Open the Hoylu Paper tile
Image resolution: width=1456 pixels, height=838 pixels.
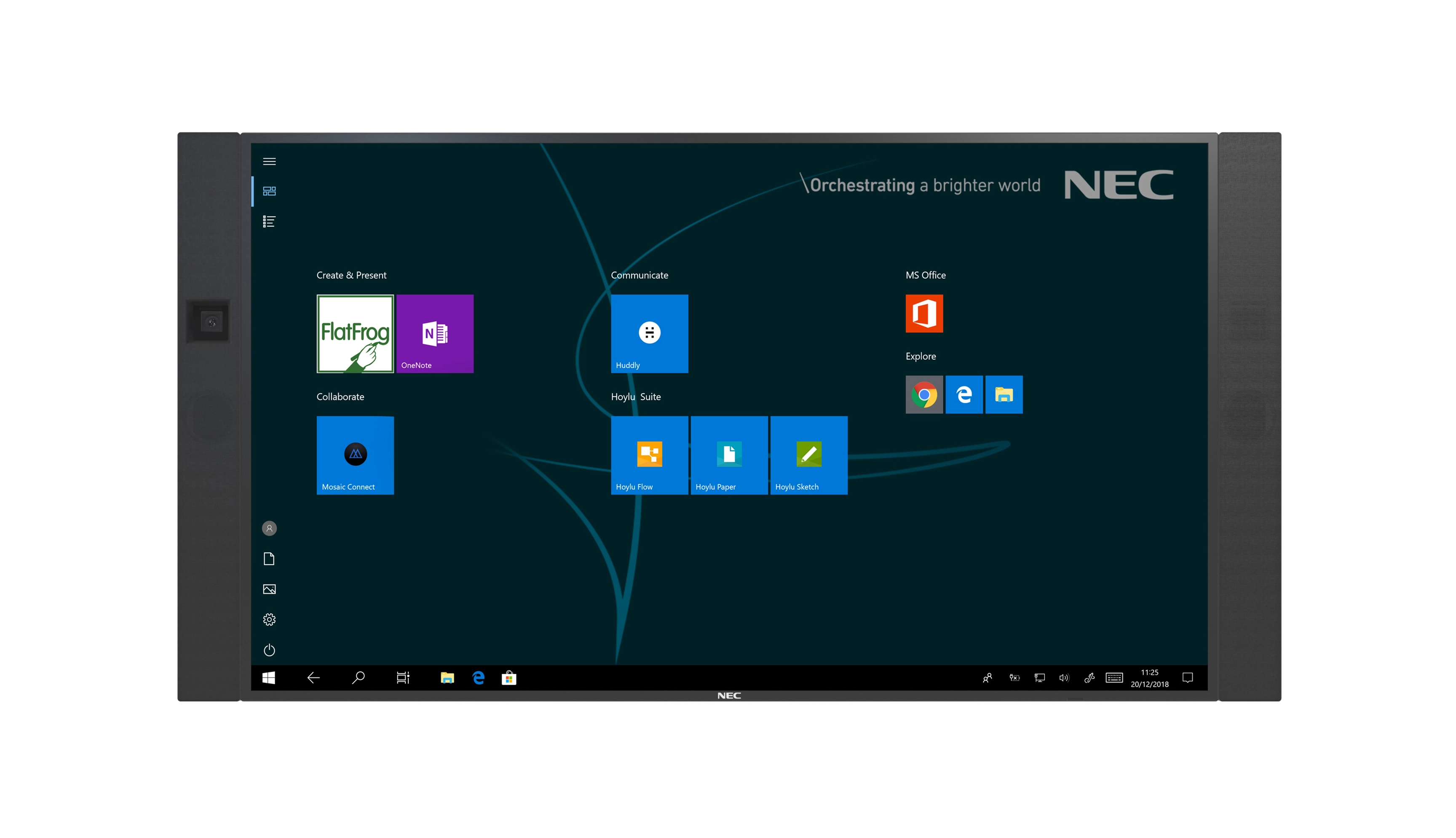[728, 455]
